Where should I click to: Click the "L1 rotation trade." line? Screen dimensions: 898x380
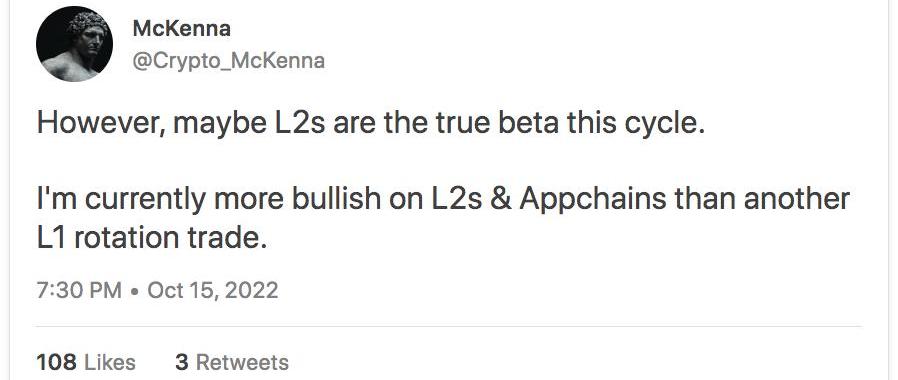point(152,238)
